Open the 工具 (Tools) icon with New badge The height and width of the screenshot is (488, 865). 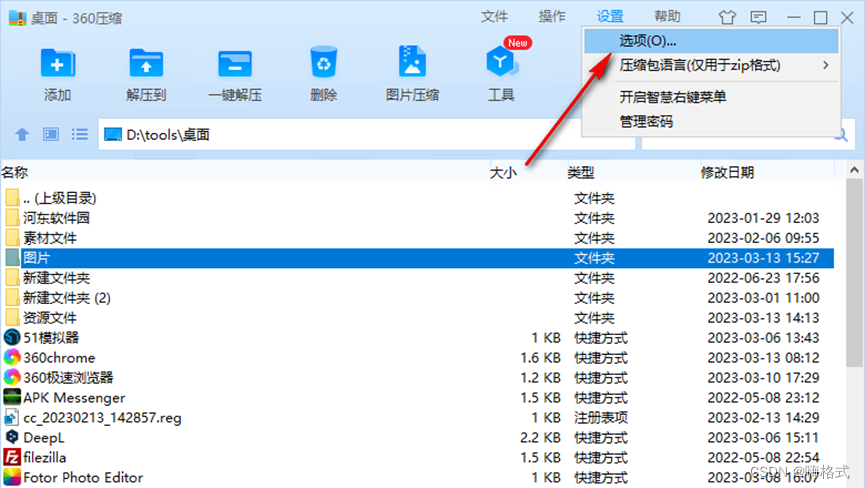click(501, 61)
